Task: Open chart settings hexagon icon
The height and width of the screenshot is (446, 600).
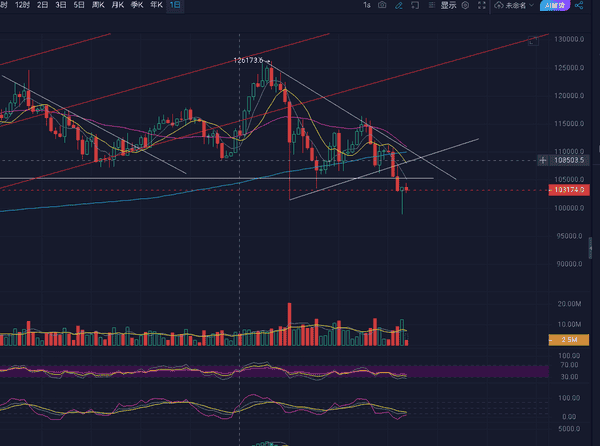Action: pos(466,6)
